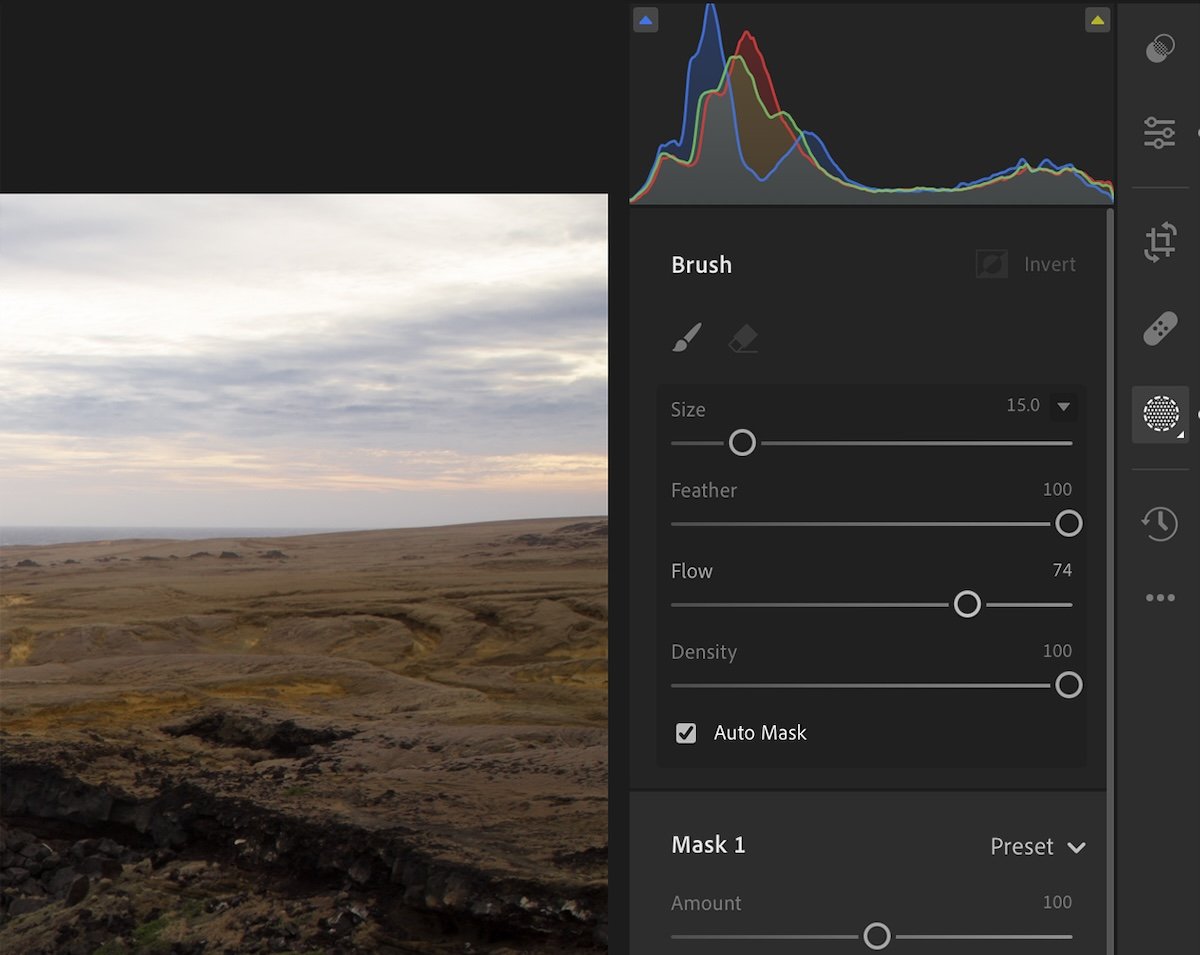
Task: Open the Crop & Rotate tool
Action: point(1159,241)
